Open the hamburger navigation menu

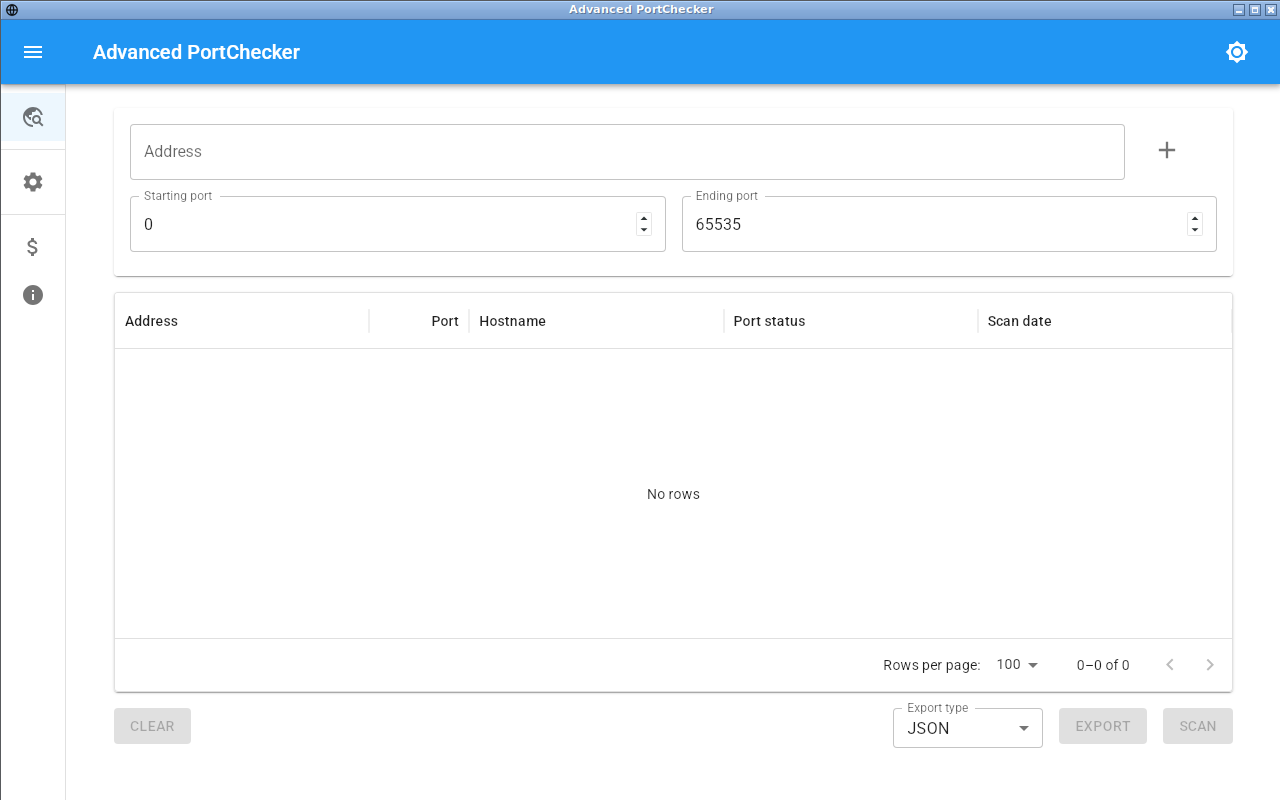(33, 52)
